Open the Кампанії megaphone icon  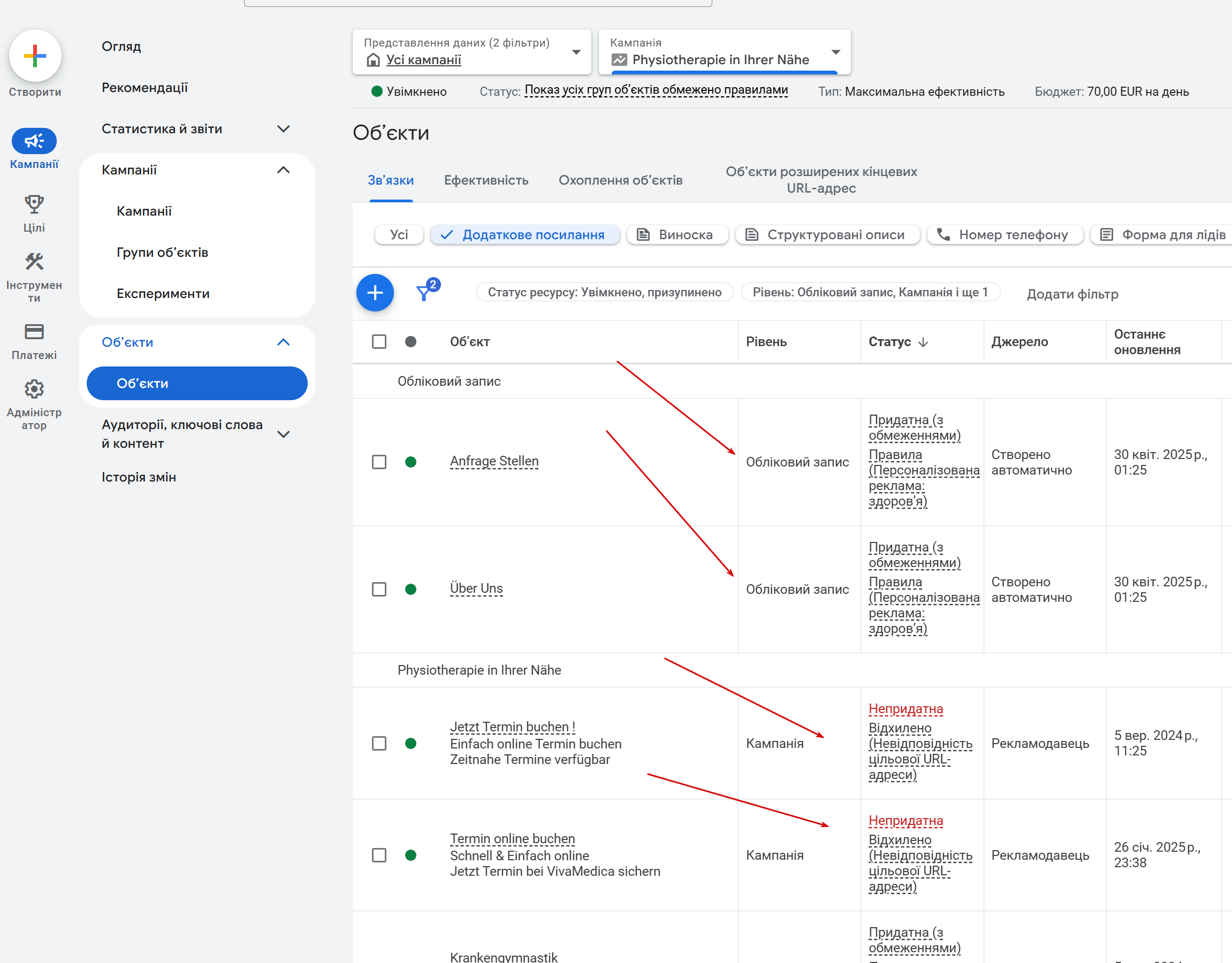pos(34,141)
